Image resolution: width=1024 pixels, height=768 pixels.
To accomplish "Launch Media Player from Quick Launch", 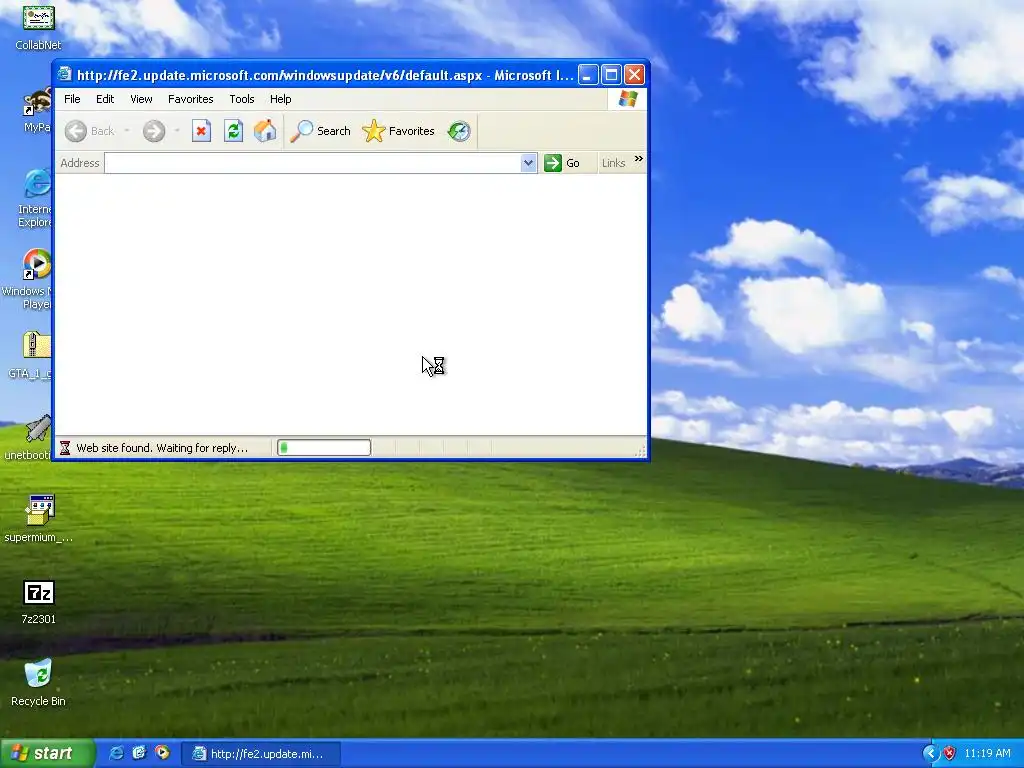I will (x=162, y=753).
